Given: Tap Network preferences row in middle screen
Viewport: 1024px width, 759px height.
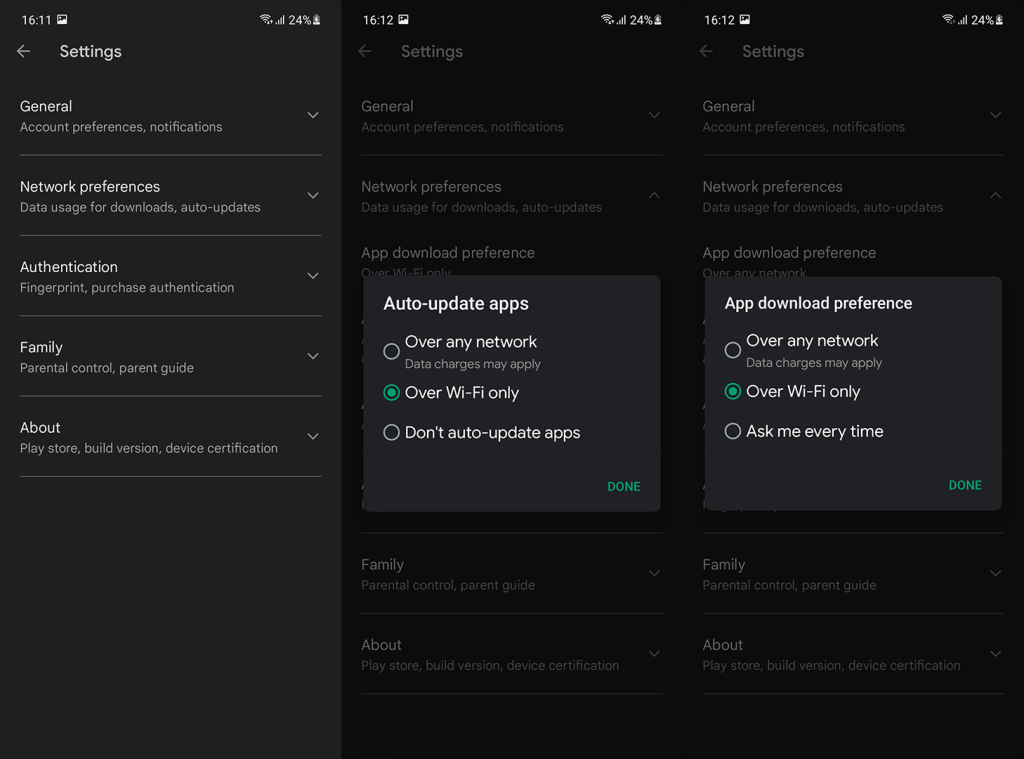Looking at the screenshot, I should (512, 197).
